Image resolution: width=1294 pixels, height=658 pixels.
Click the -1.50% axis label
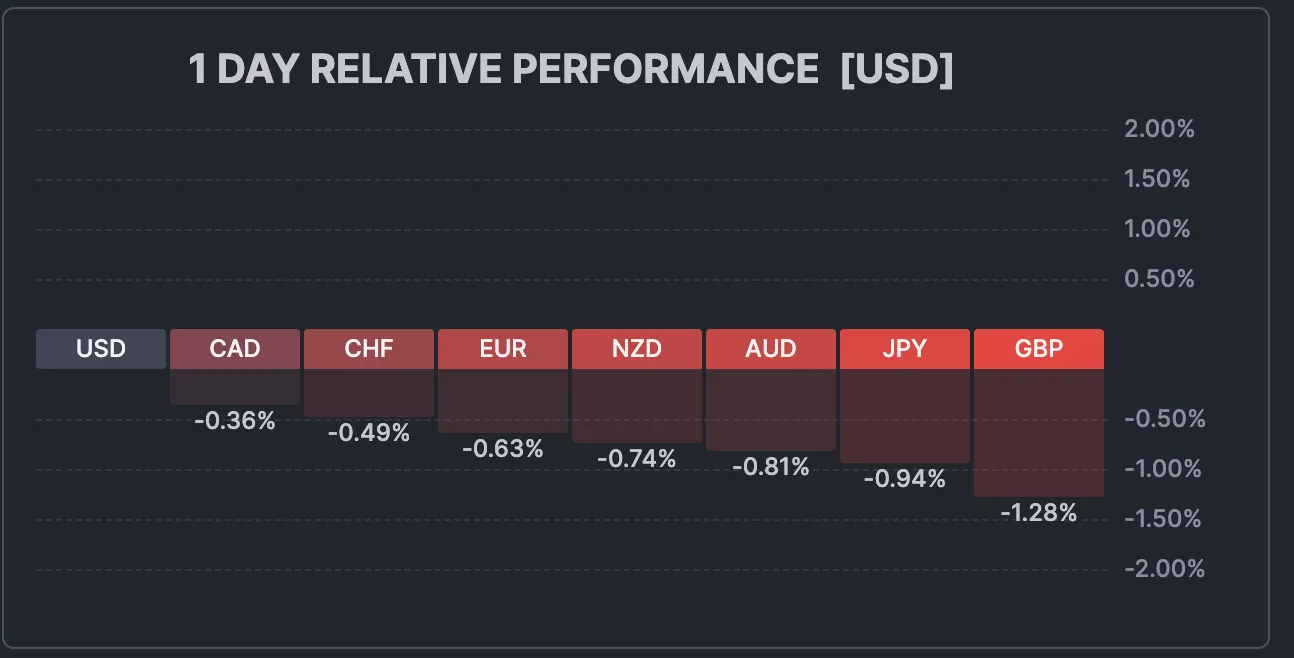pyautogui.click(x=1164, y=519)
